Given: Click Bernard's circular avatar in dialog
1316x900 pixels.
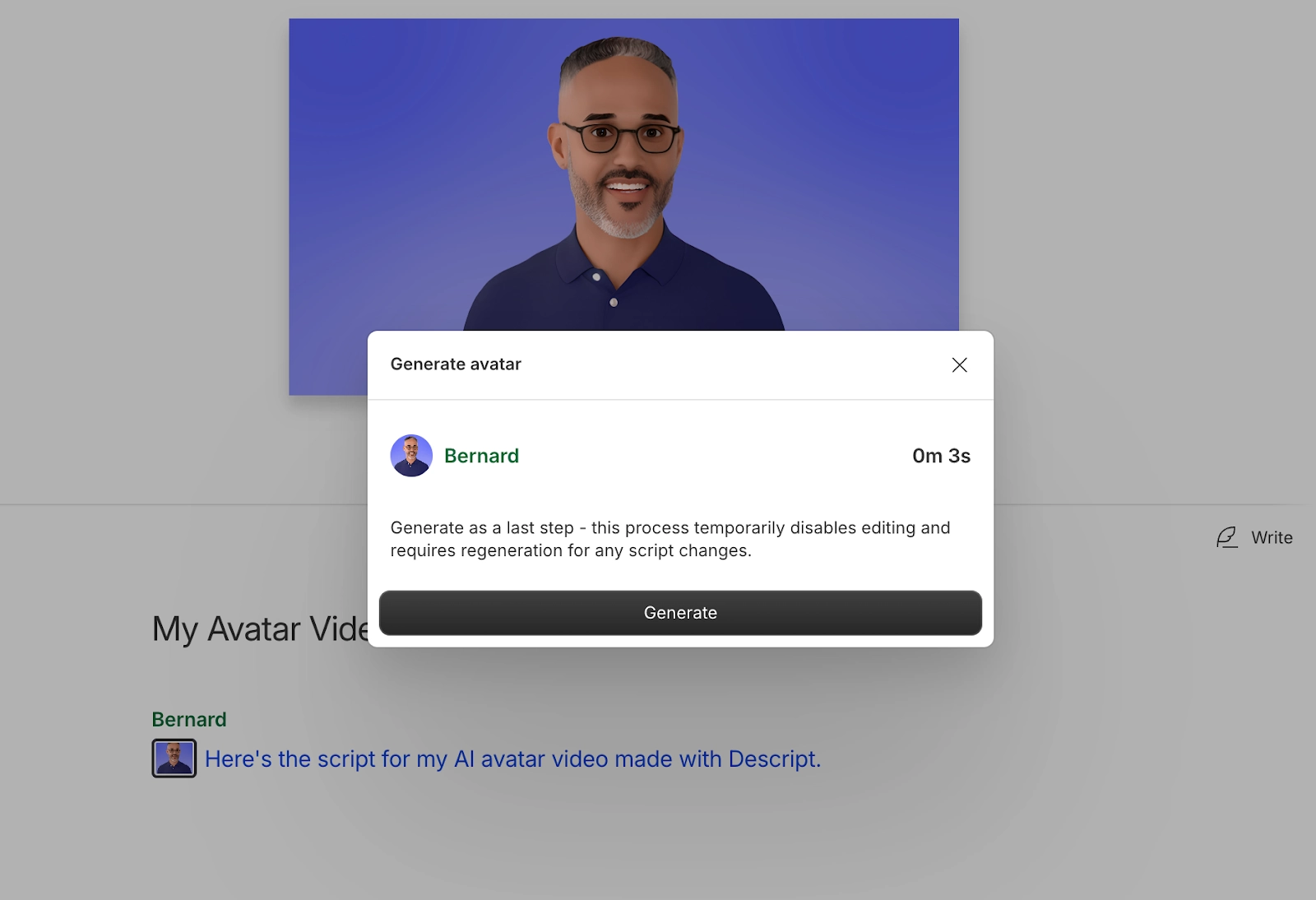Looking at the screenshot, I should tap(411, 456).
